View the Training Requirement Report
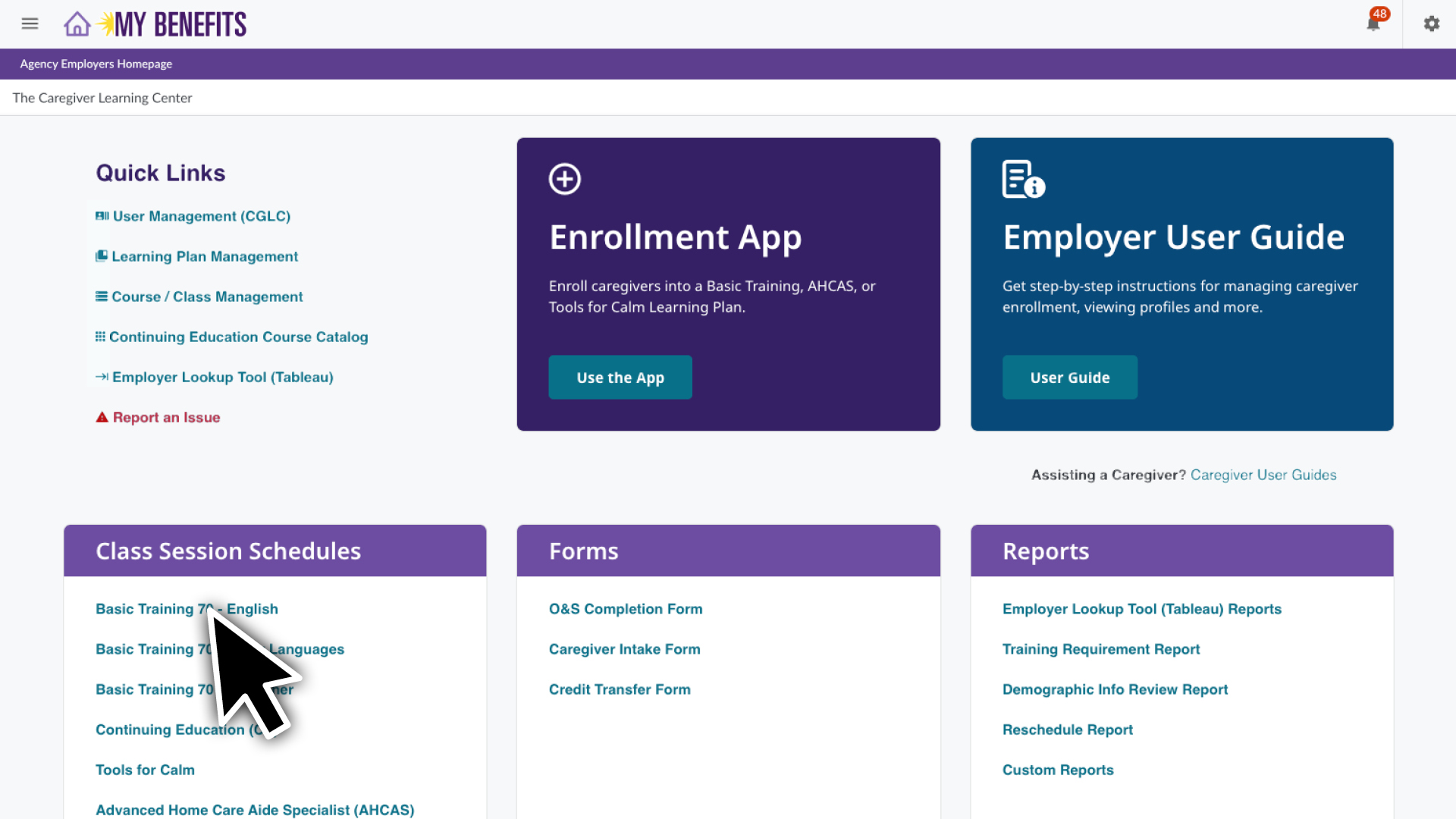The height and width of the screenshot is (819, 1456). point(1101,649)
